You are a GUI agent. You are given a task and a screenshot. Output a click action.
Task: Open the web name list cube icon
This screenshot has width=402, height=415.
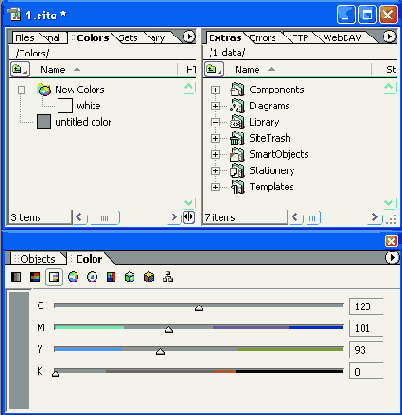[x=149, y=277]
